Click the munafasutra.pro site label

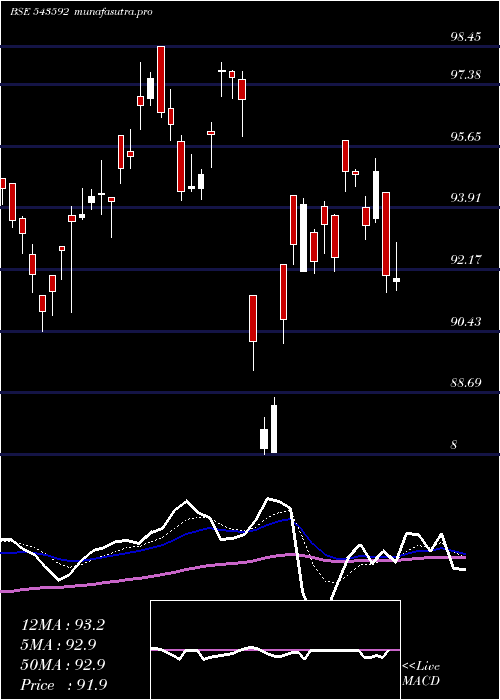(113, 12)
